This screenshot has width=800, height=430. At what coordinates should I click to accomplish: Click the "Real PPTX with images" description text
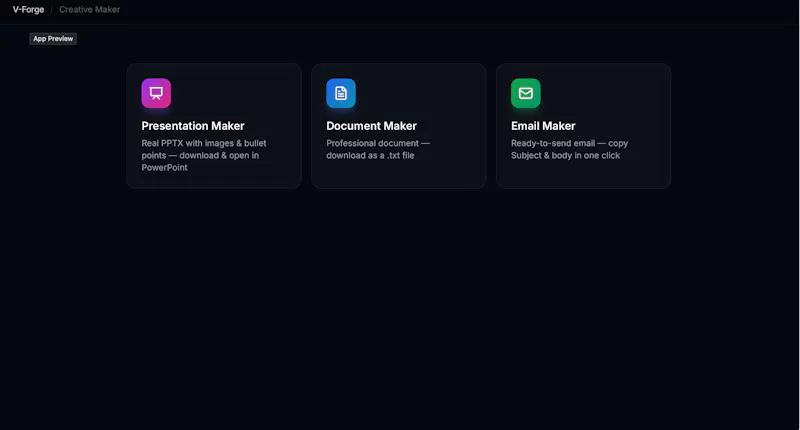[x=204, y=155]
